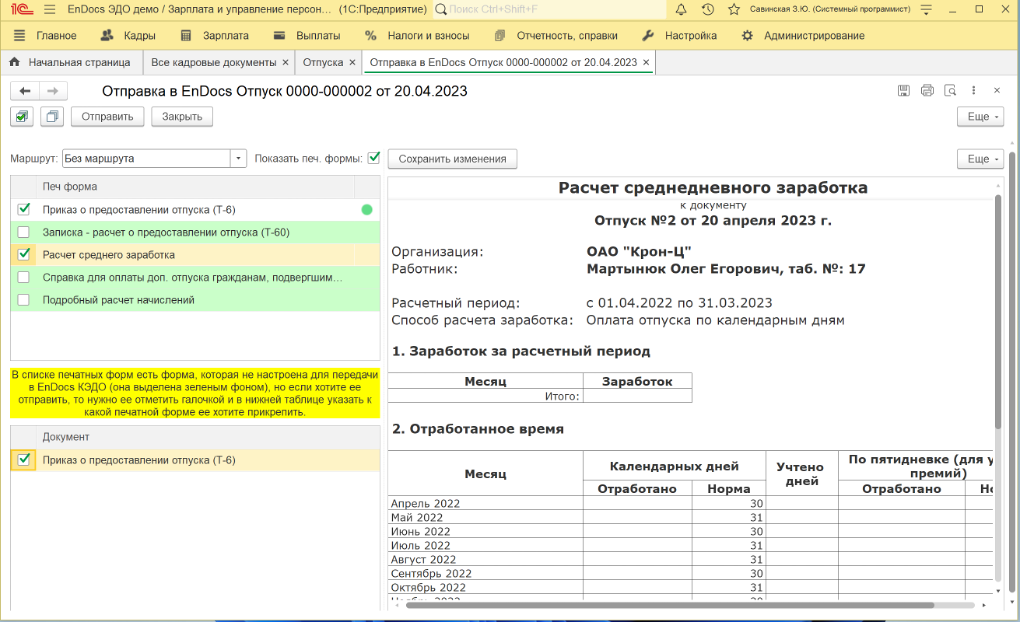
Task: Click the Сентябрь 2022 cell in preview
Action: (485, 573)
